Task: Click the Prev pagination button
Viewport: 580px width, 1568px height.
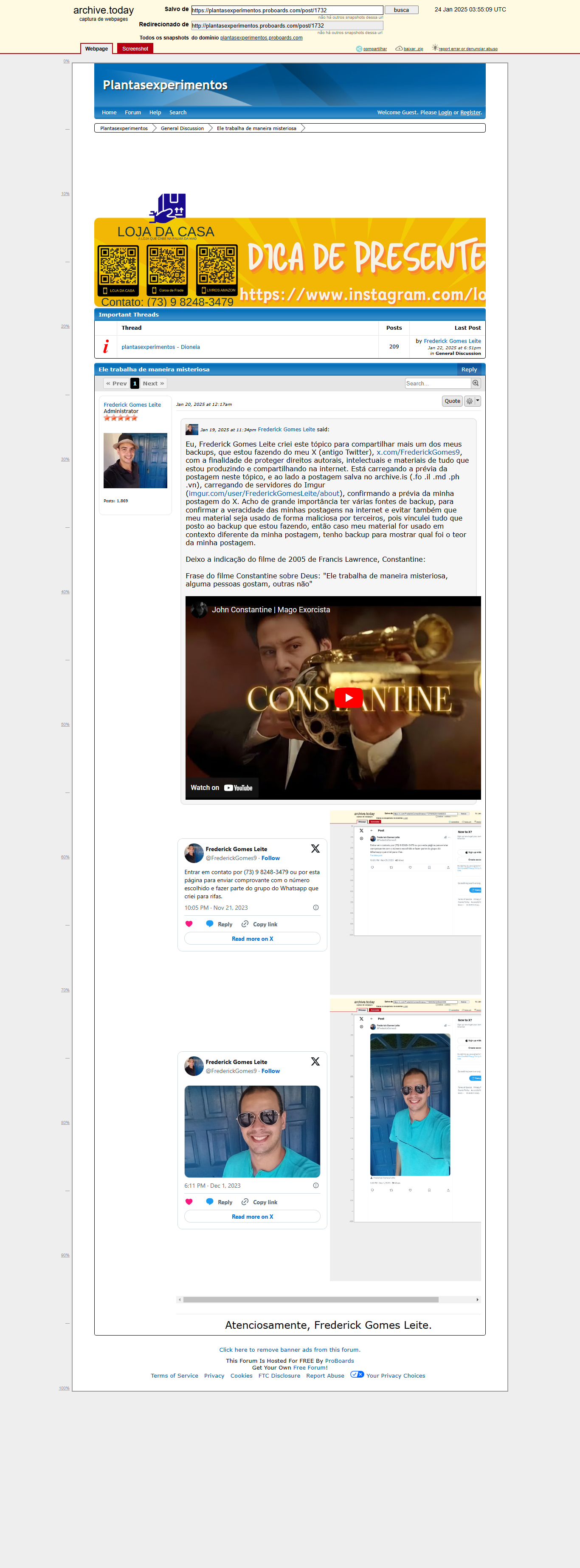Action: point(116,383)
